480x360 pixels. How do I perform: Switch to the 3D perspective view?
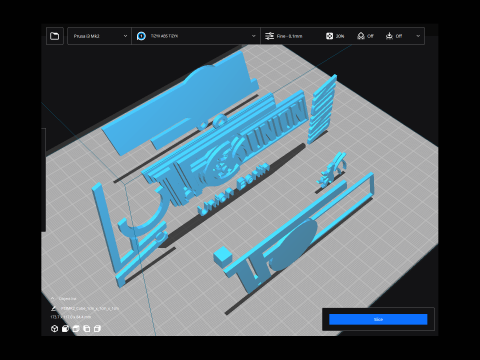point(54,329)
